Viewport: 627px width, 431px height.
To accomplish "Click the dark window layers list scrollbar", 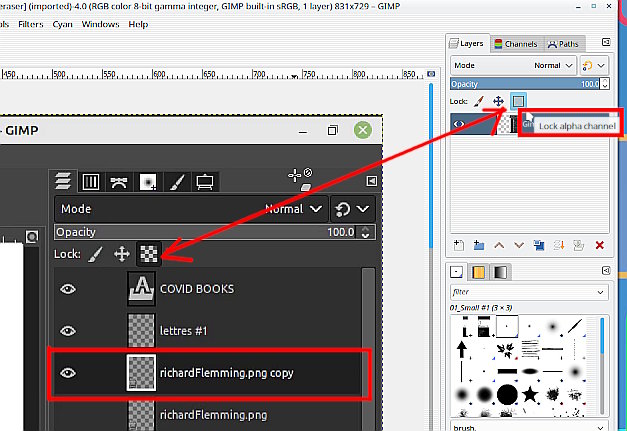I will click(368, 348).
